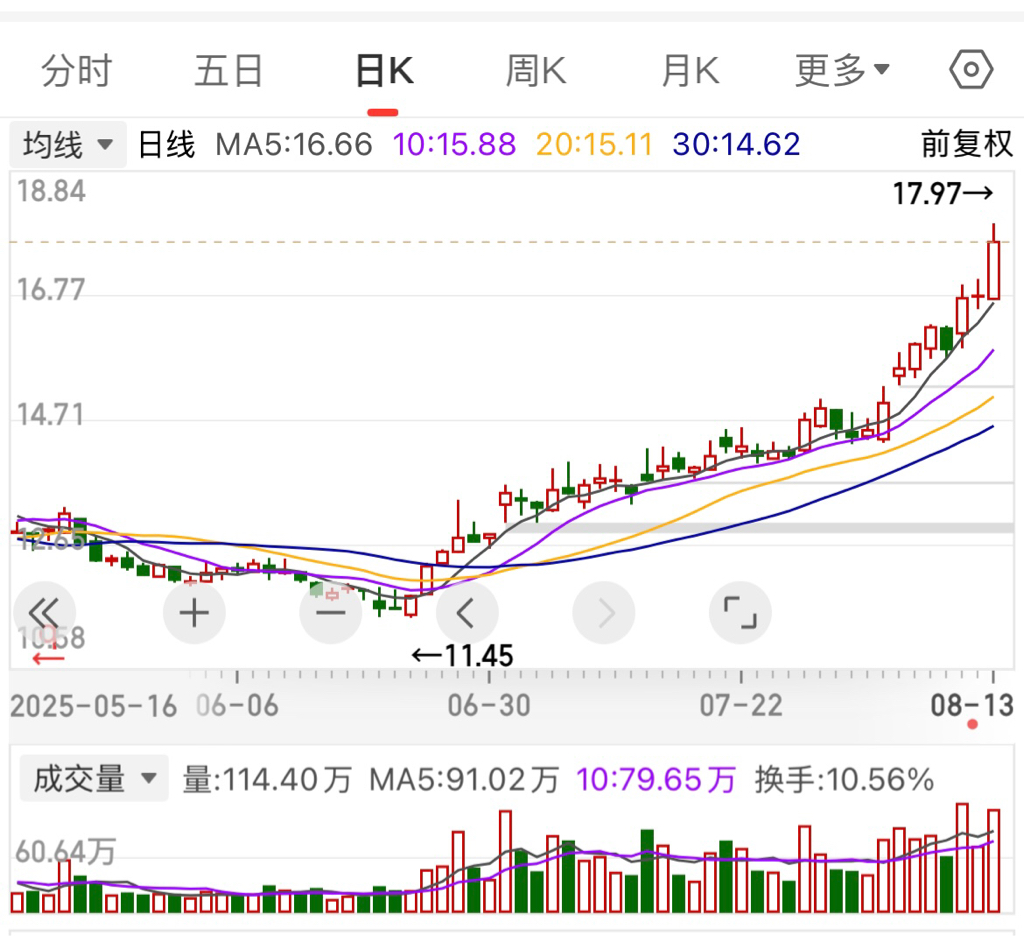Tap the MA5:16.66 moving average label
Viewport: 1024px width, 936px height.
(x=294, y=144)
